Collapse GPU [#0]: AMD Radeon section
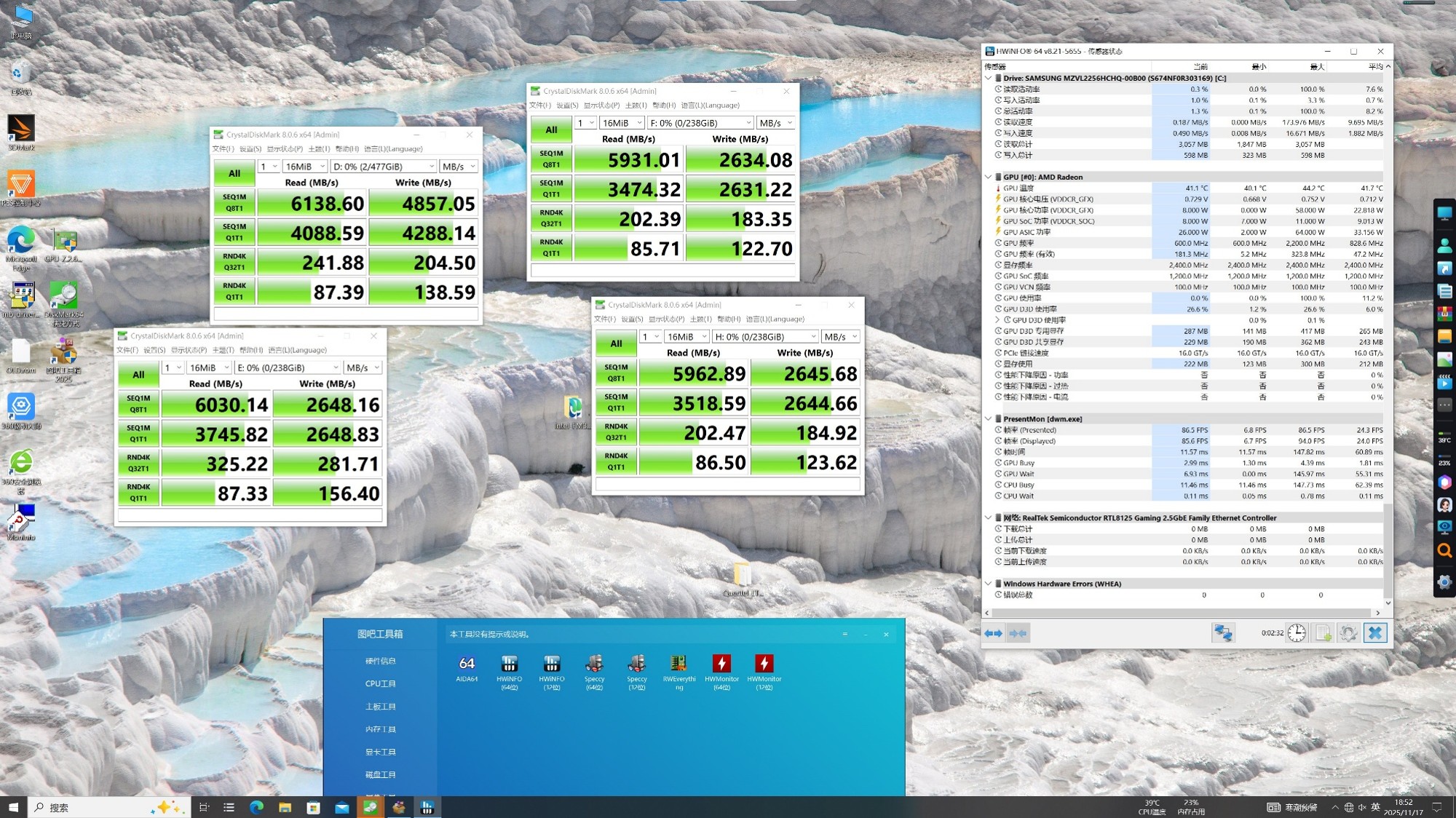Viewport: 1456px width, 818px height. pos(988,177)
